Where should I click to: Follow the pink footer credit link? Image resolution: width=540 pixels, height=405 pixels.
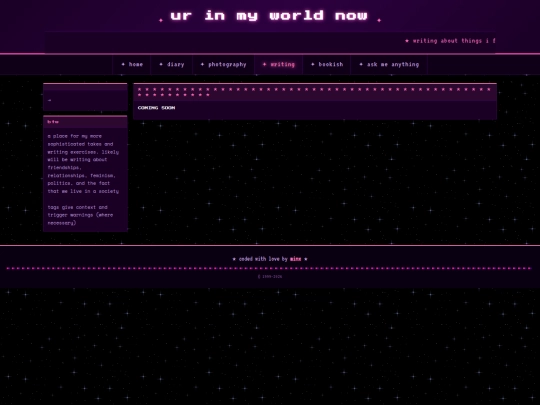[295, 259]
